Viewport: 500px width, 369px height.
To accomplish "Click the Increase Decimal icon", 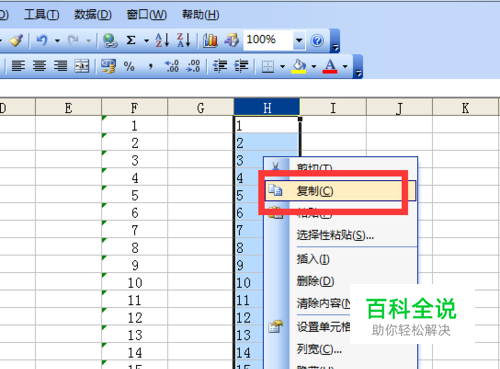I will coord(172,66).
